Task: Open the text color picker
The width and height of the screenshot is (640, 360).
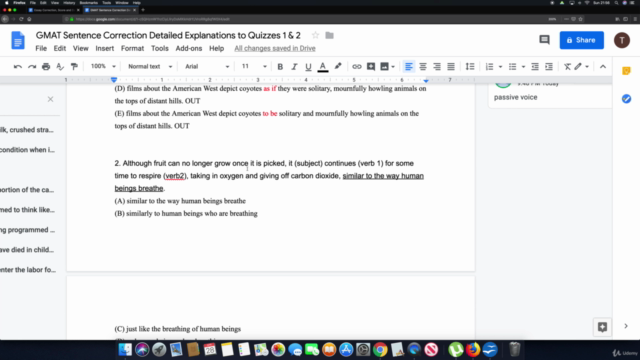Action: tap(322, 67)
